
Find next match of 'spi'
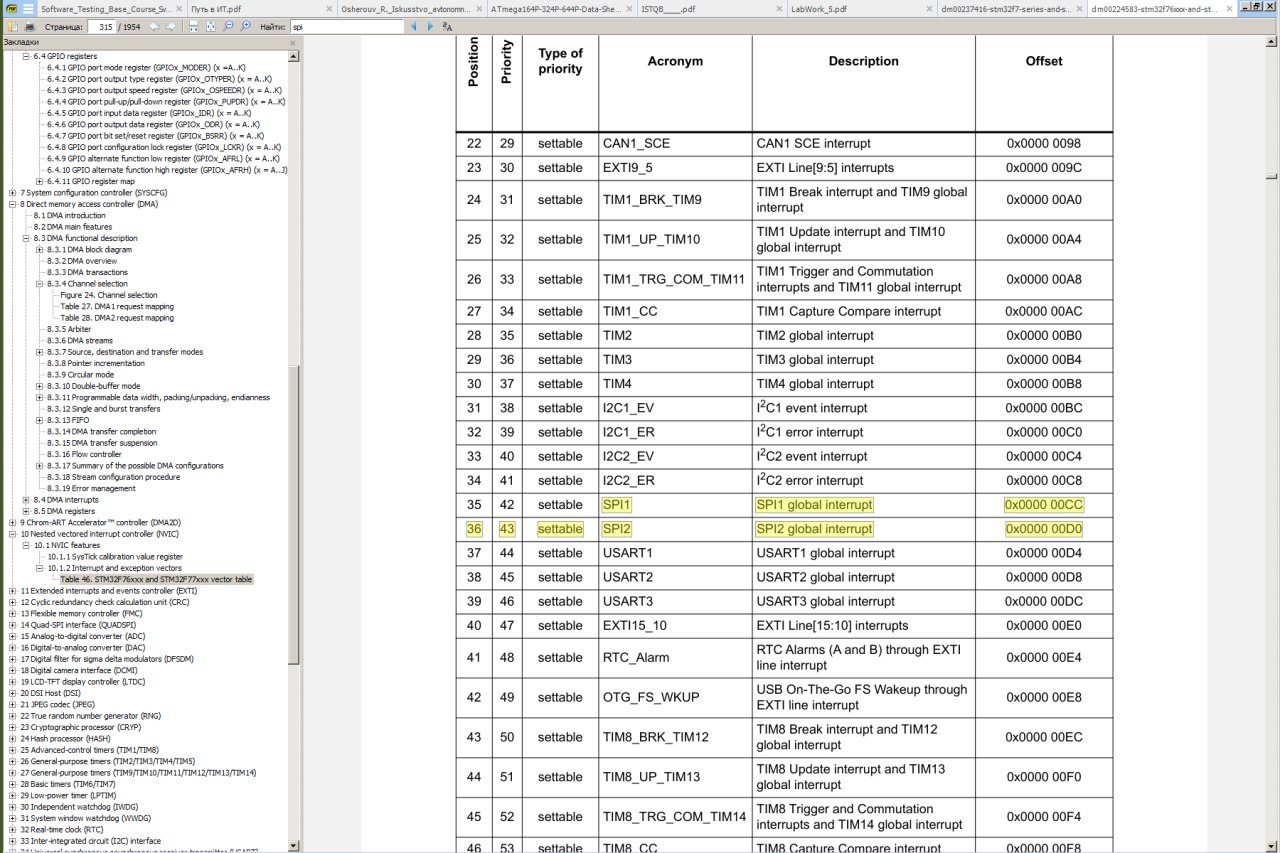click(431, 26)
